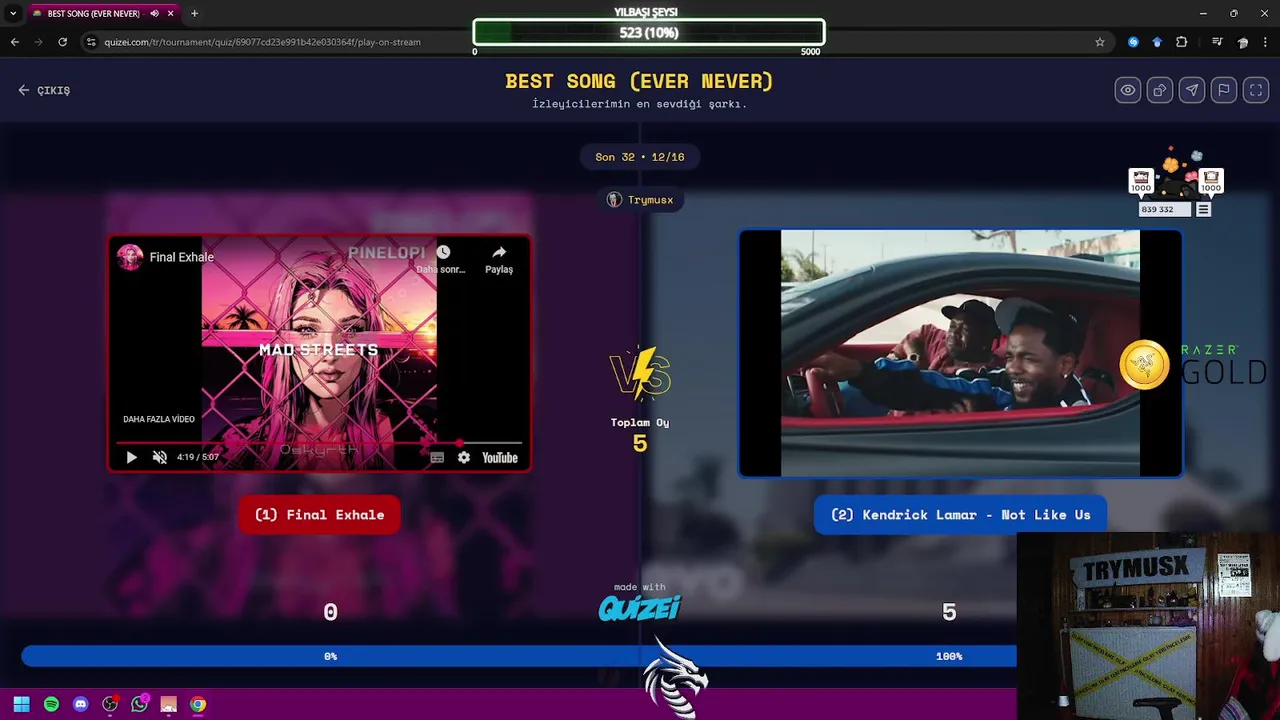
Task: Vote for (1) Final Exhale
Action: (319, 515)
